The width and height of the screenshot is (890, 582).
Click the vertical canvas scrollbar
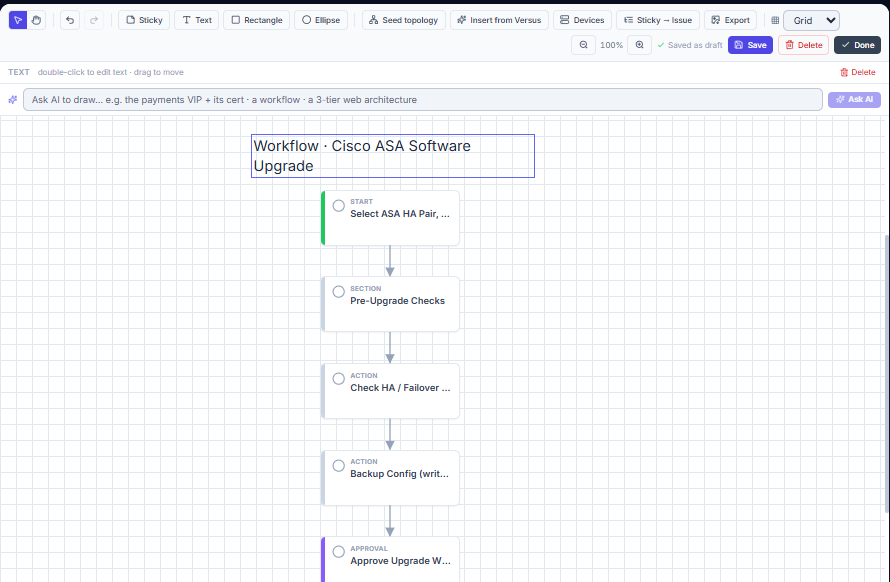887,372
